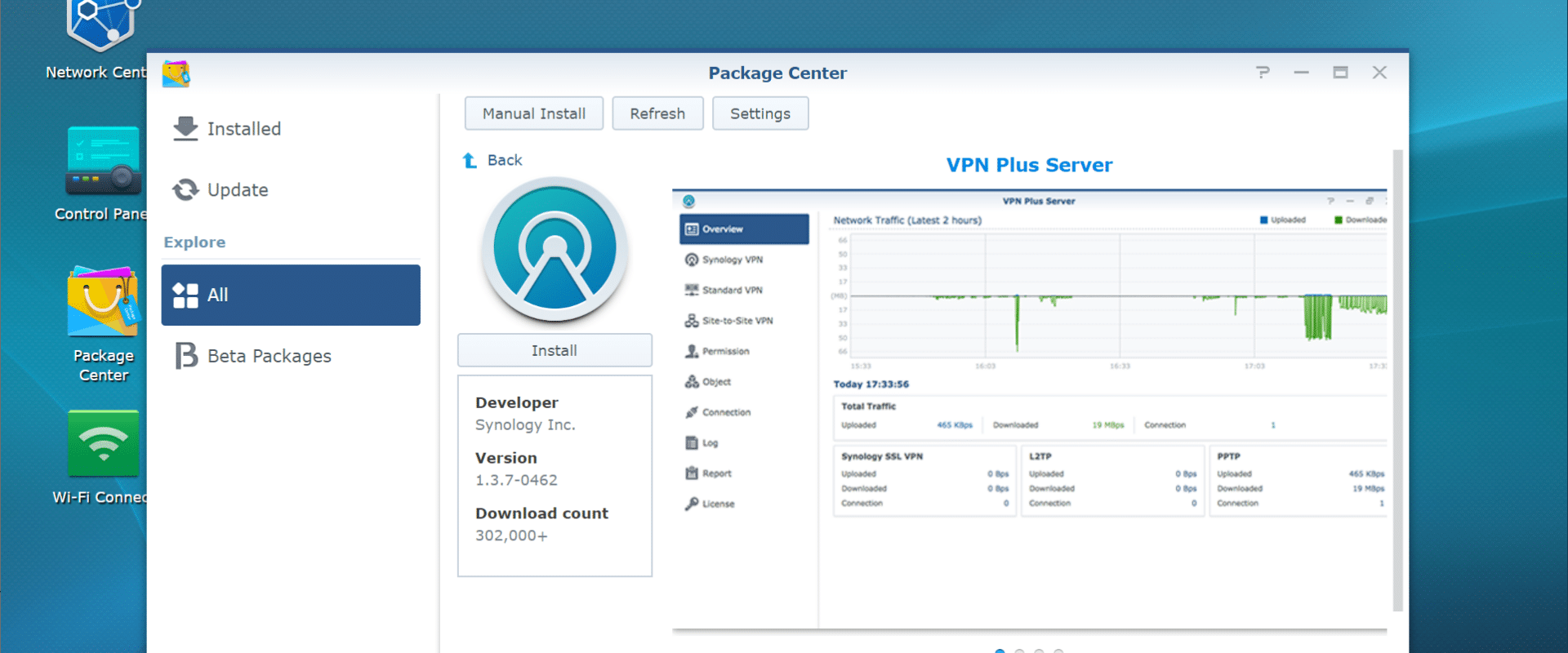1568x653 pixels.
Task: Click the Installed download icon
Action: [185, 128]
